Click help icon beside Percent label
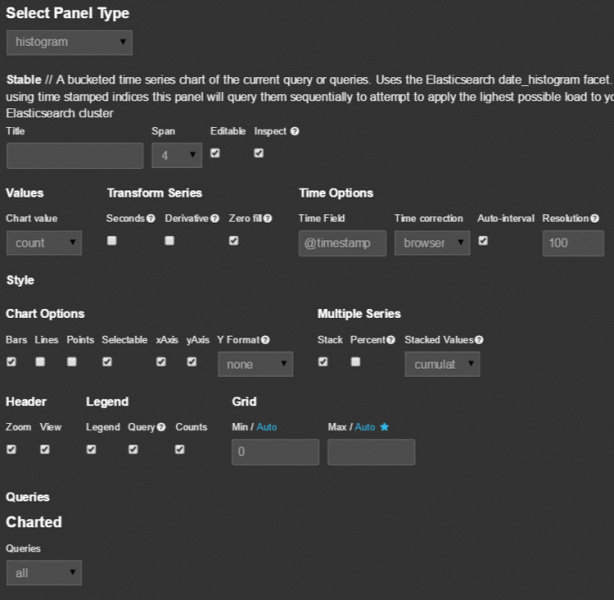The image size is (614, 600). click(391, 340)
